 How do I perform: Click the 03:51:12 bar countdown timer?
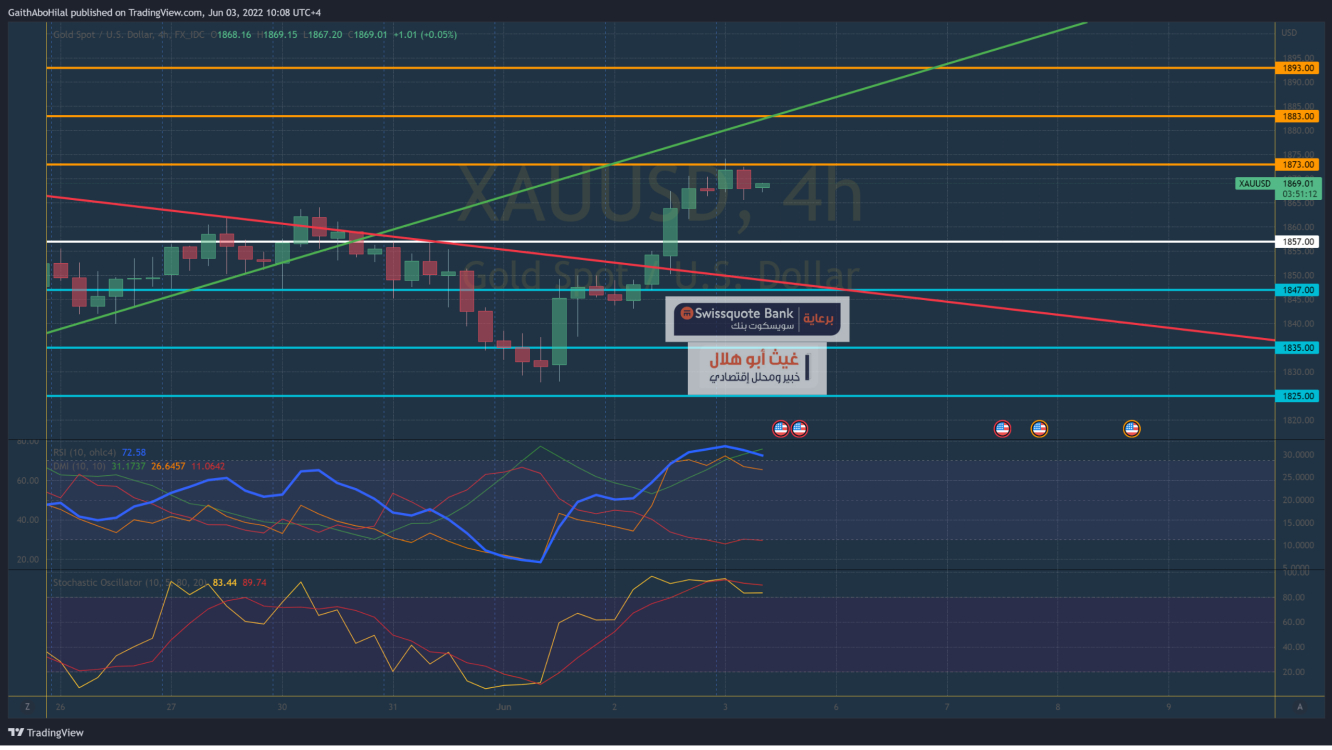tap(1298, 195)
